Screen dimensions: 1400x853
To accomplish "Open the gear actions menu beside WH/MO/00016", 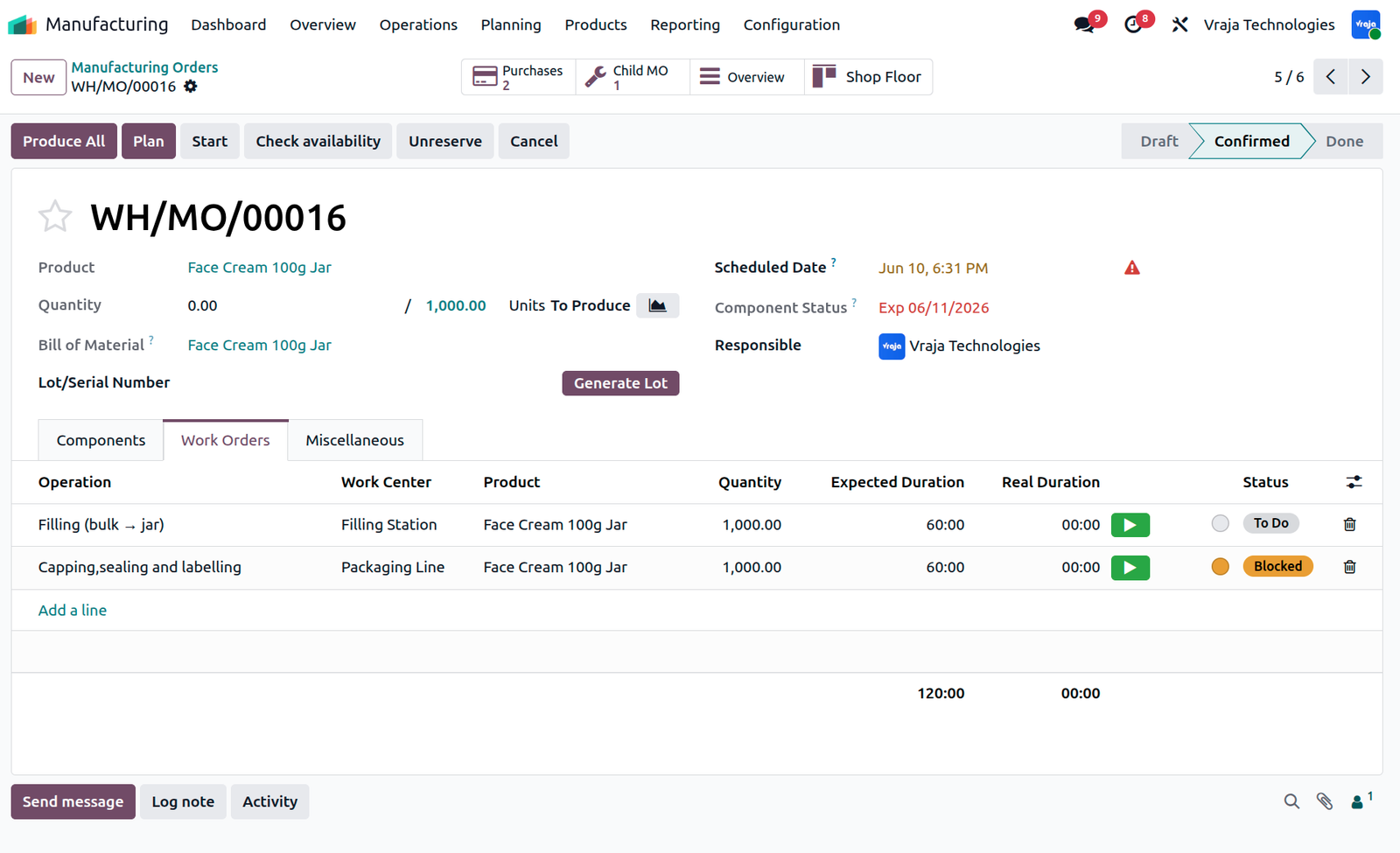I will (x=191, y=87).
